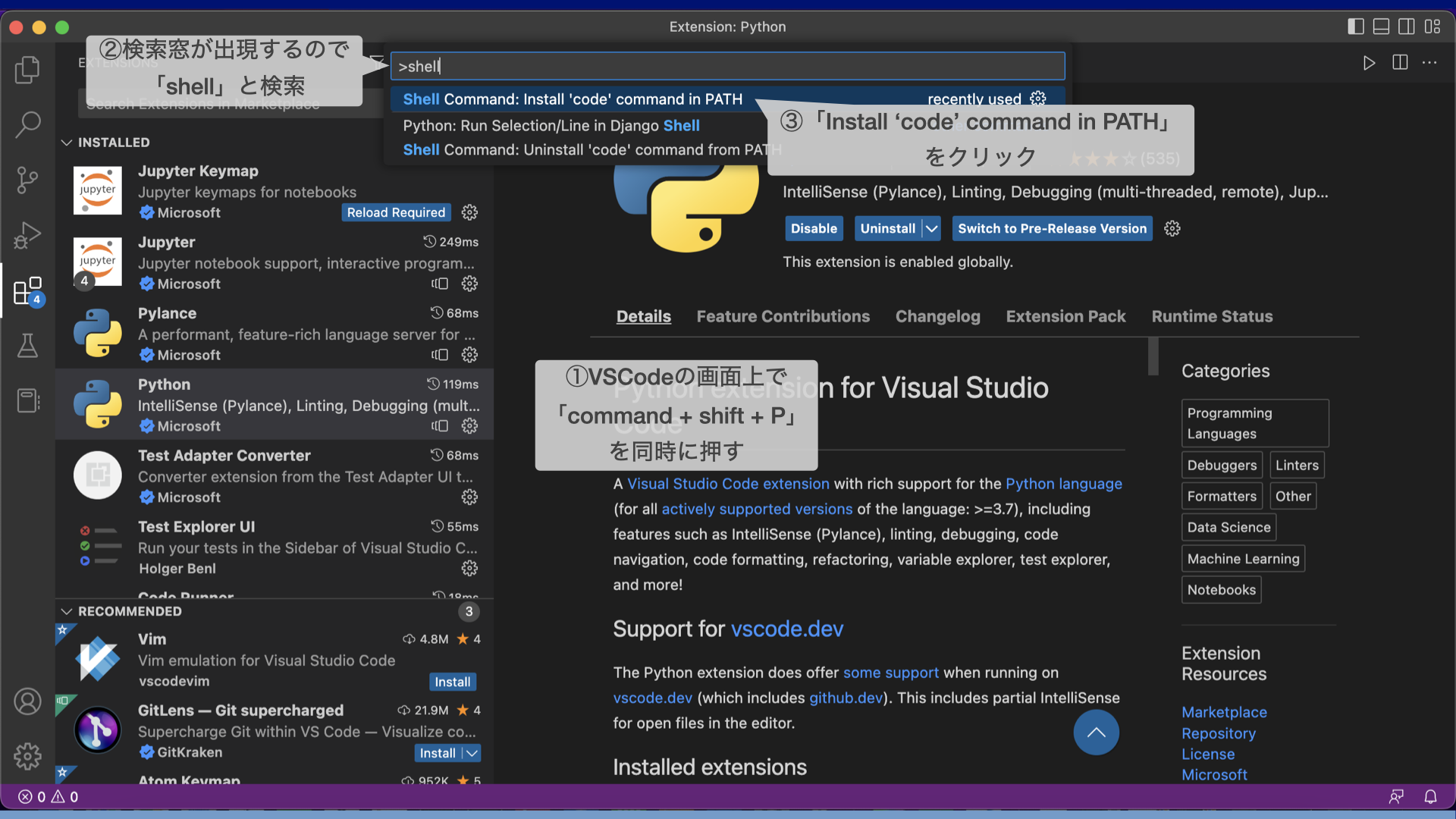
Task: Toggle the bottom panel layout icon
Action: pyautogui.click(x=1381, y=27)
